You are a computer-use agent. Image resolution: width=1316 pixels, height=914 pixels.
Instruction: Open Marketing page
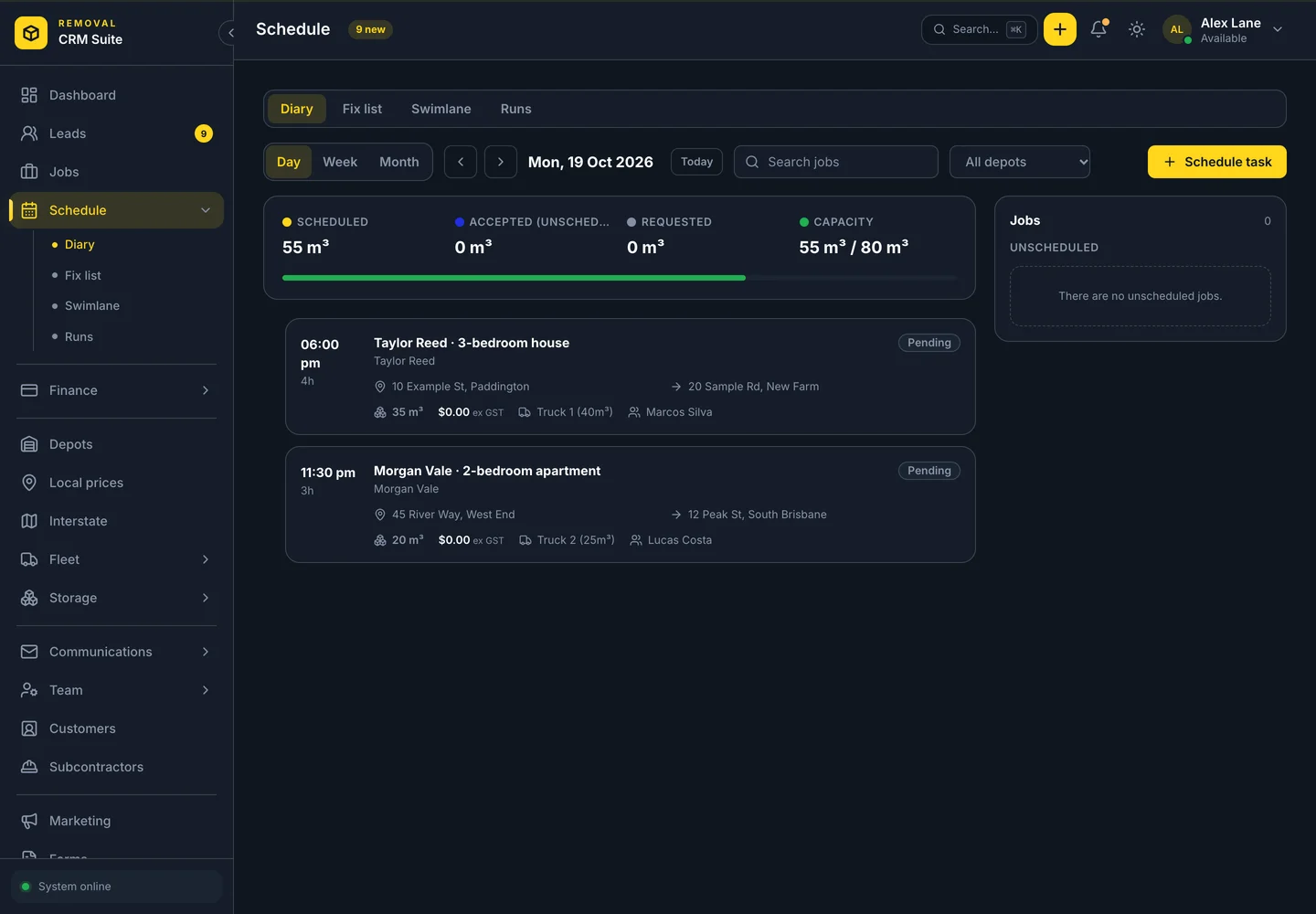pos(117,821)
